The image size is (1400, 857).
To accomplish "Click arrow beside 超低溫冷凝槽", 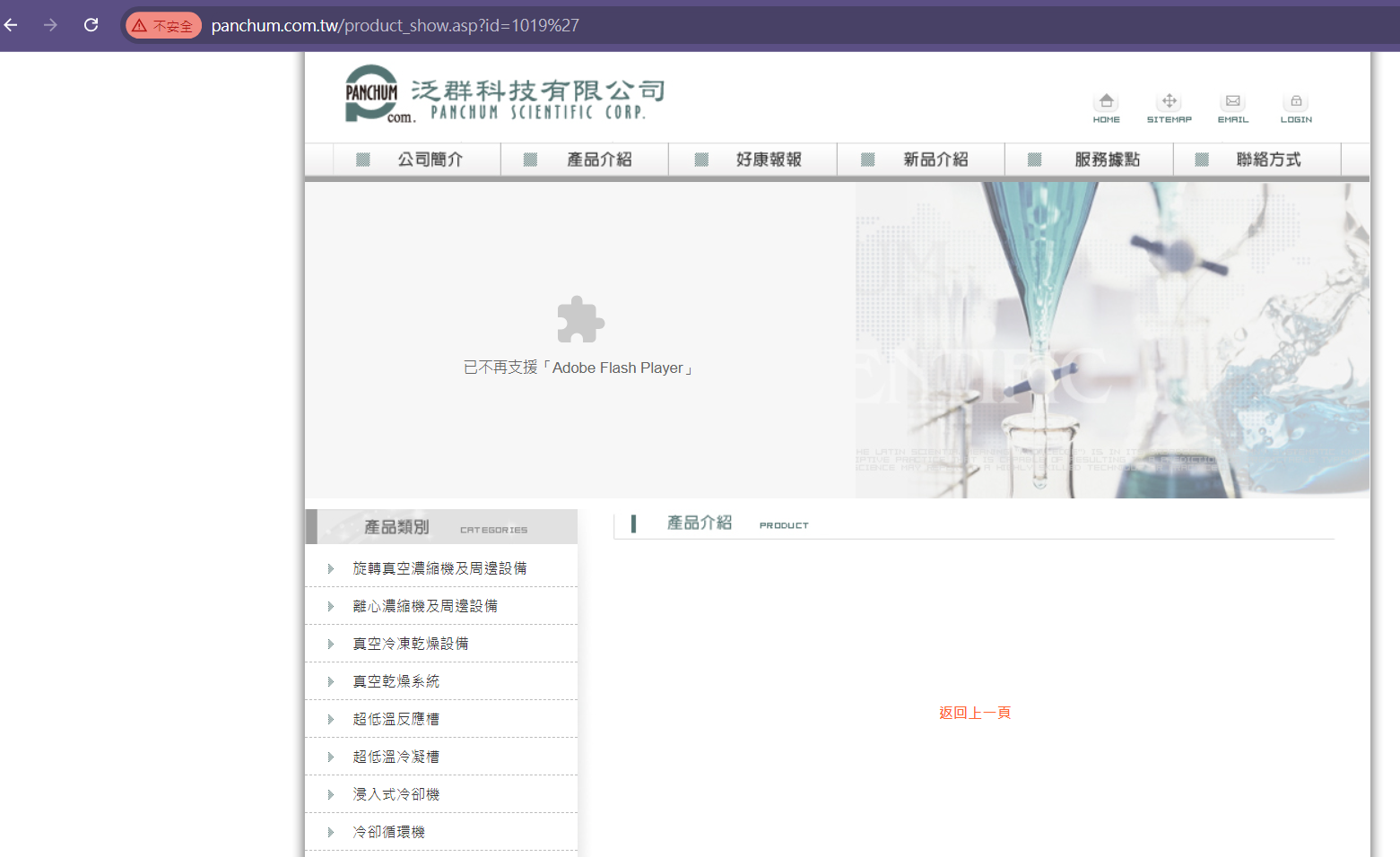I will click(x=331, y=757).
